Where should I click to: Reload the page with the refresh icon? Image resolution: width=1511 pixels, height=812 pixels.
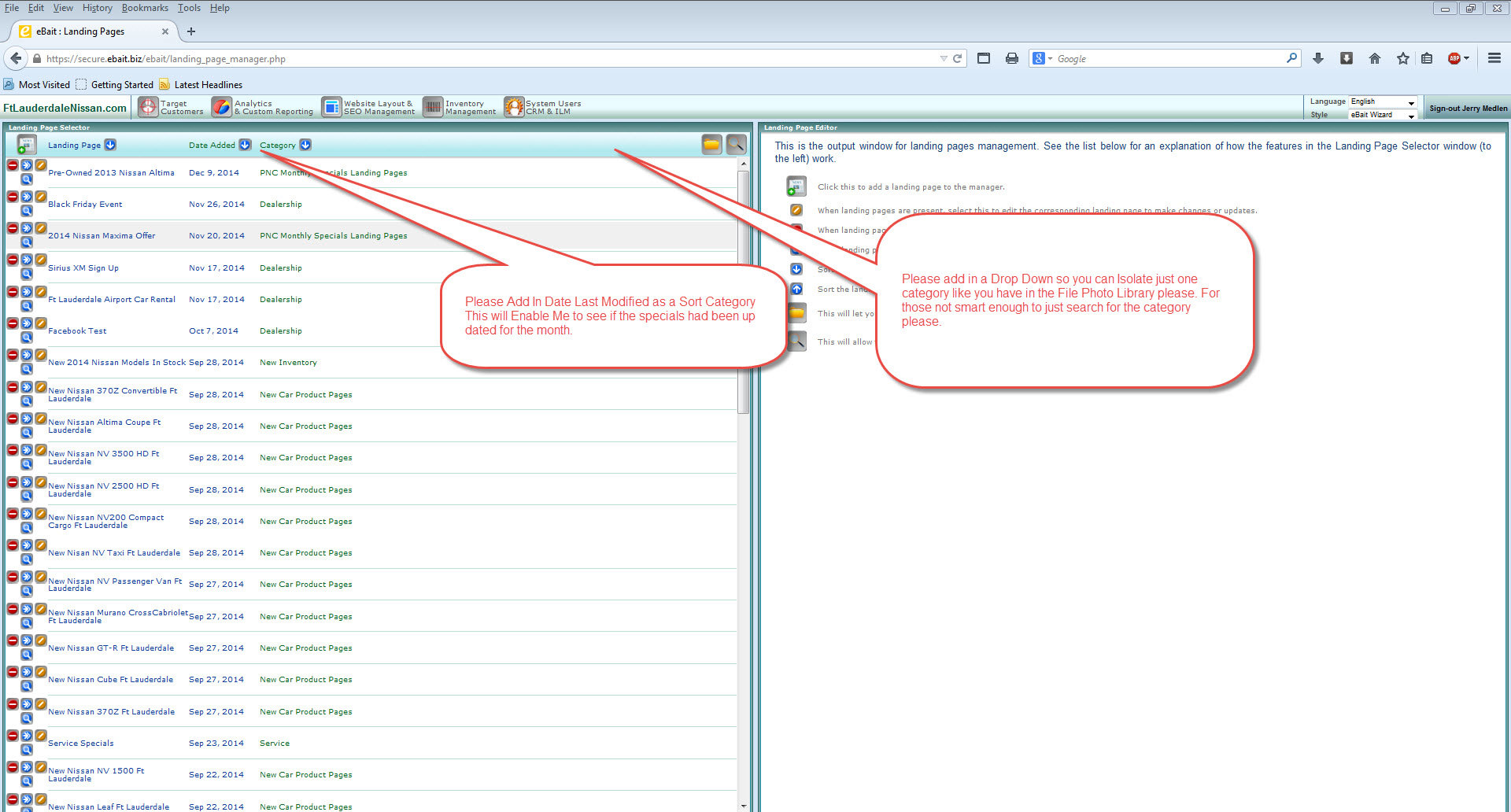pos(958,58)
